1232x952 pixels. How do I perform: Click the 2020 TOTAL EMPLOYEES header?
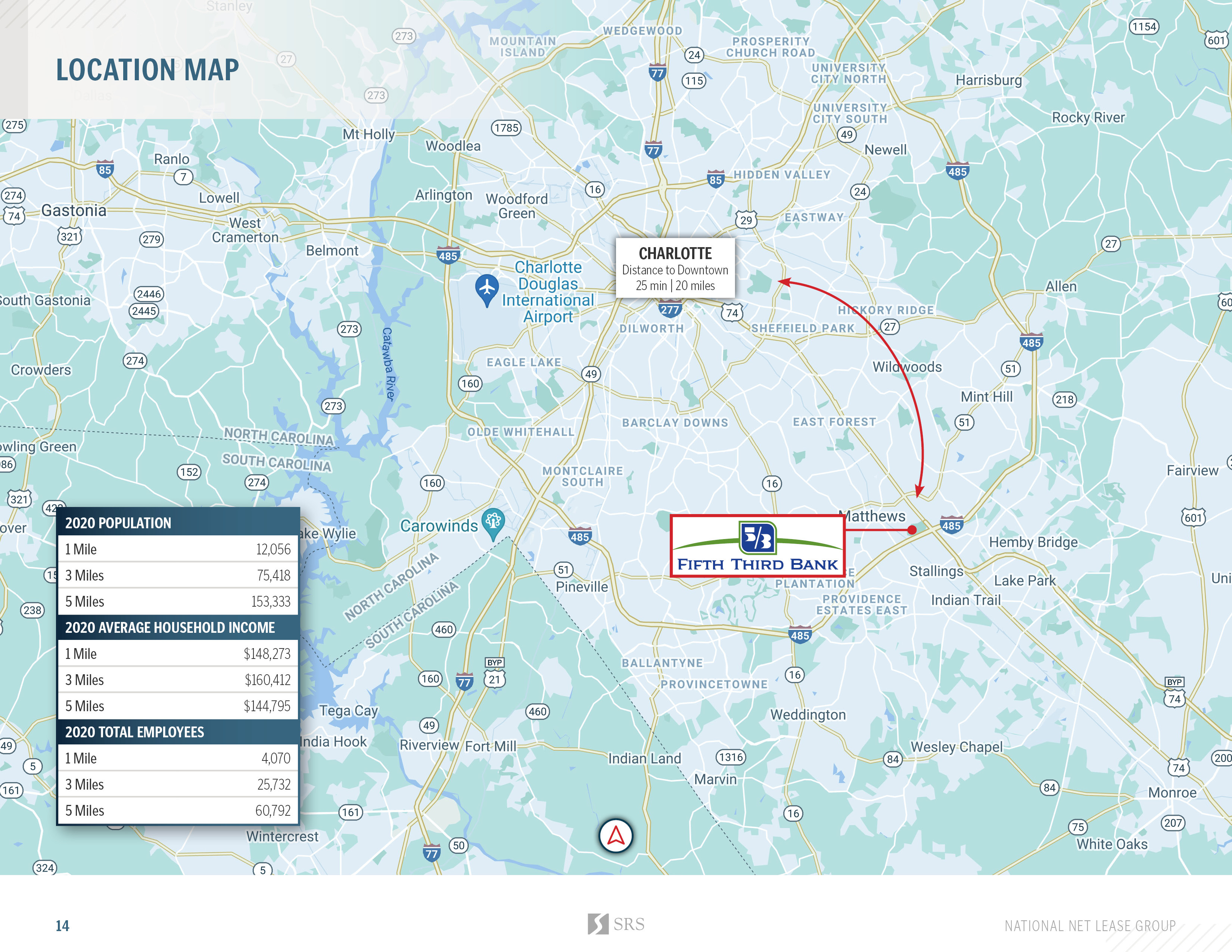pos(178,732)
